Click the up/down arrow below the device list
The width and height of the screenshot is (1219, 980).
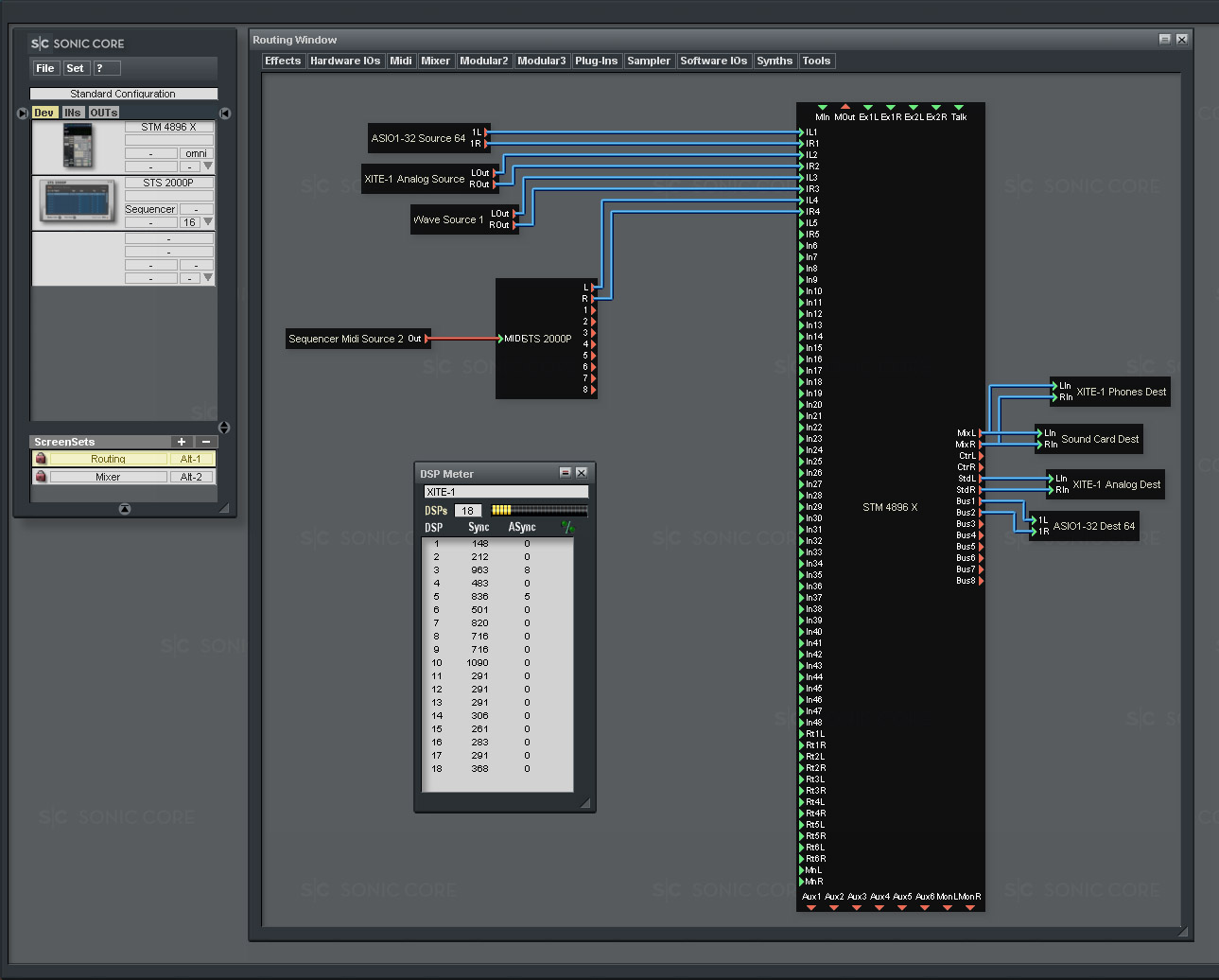pyautogui.click(x=224, y=428)
